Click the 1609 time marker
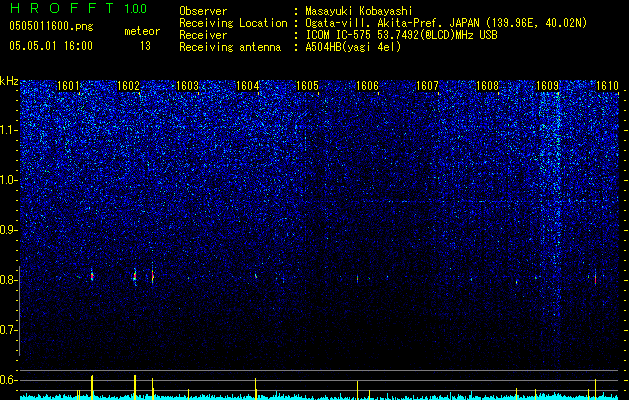 547,86
